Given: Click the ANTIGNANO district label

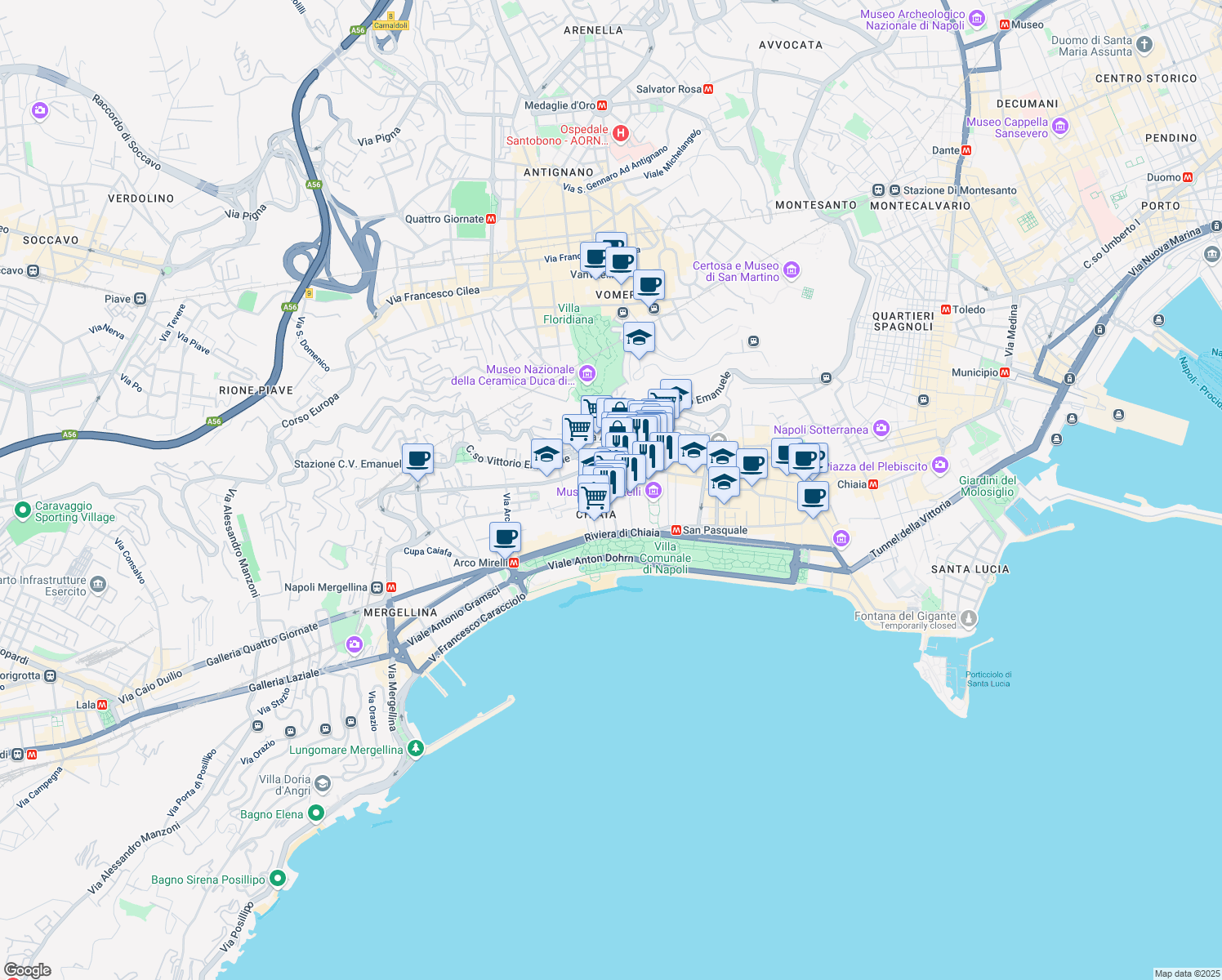Looking at the screenshot, I should click(559, 172).
